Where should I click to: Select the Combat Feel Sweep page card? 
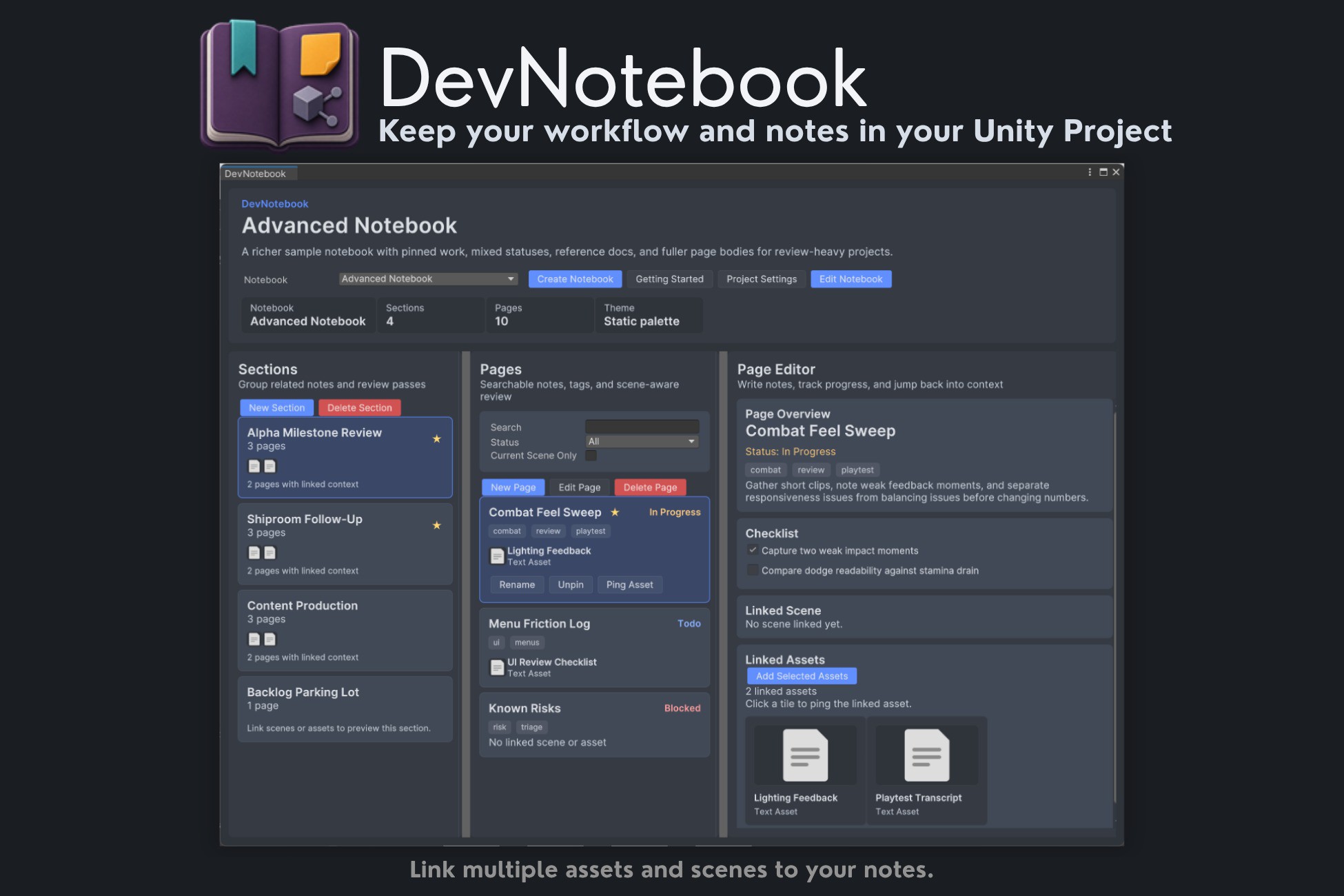point(595,550)
